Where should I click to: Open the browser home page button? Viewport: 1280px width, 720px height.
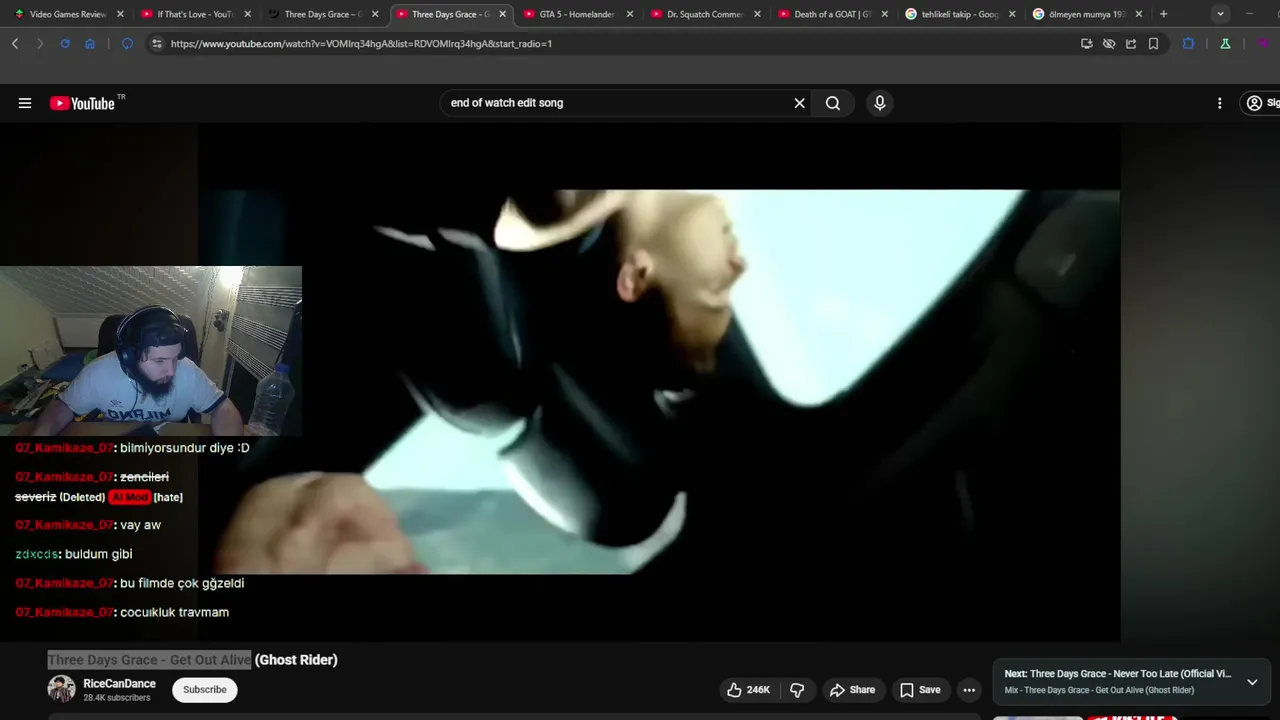click(90, 44)
